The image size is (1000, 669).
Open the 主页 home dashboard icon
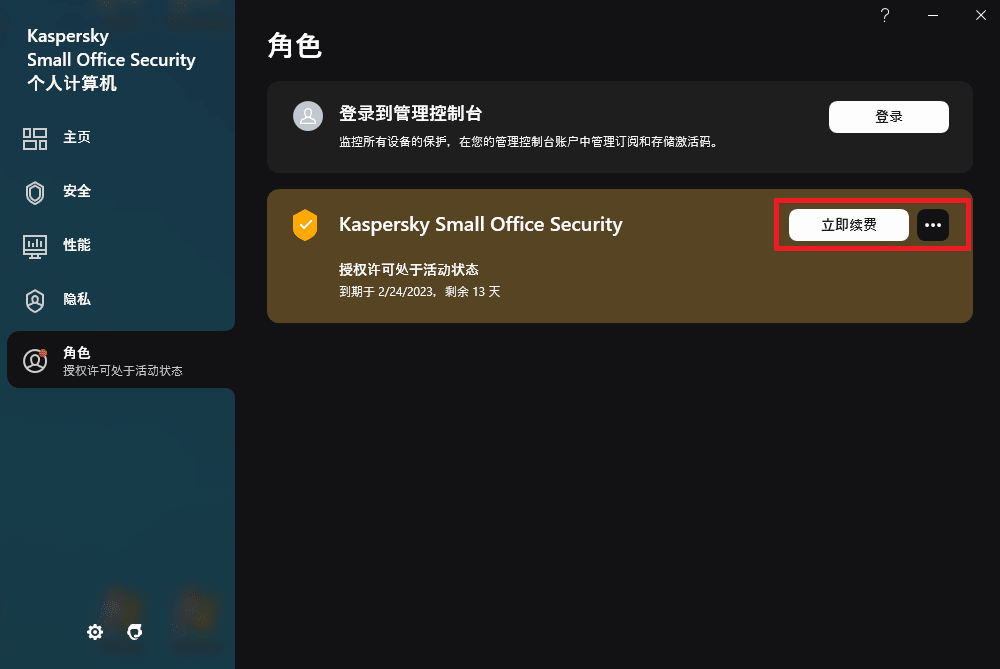[x=36, y=138]
